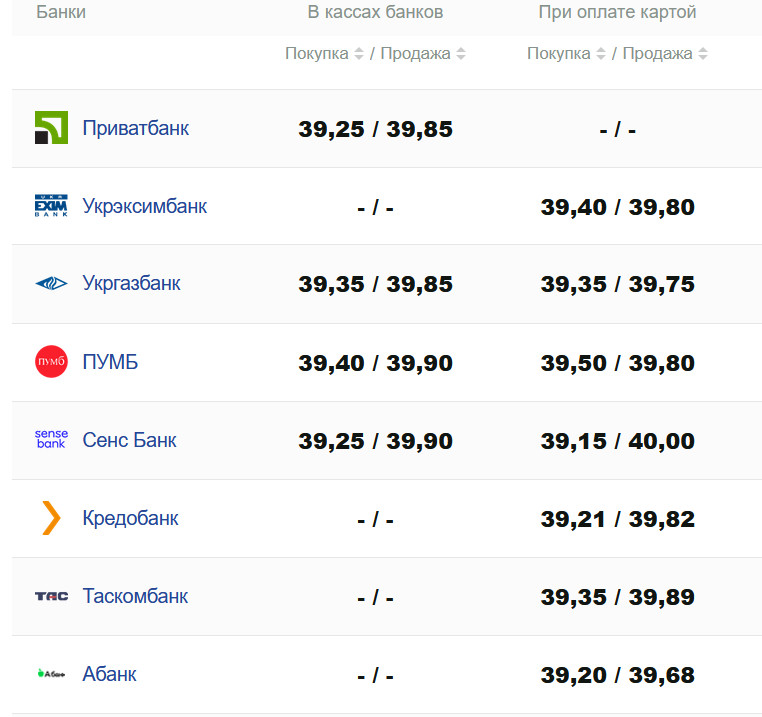This screenshot has width=762, height=717.
Task: Click the orange Кредобанк chevron logo
Action: 51,518
